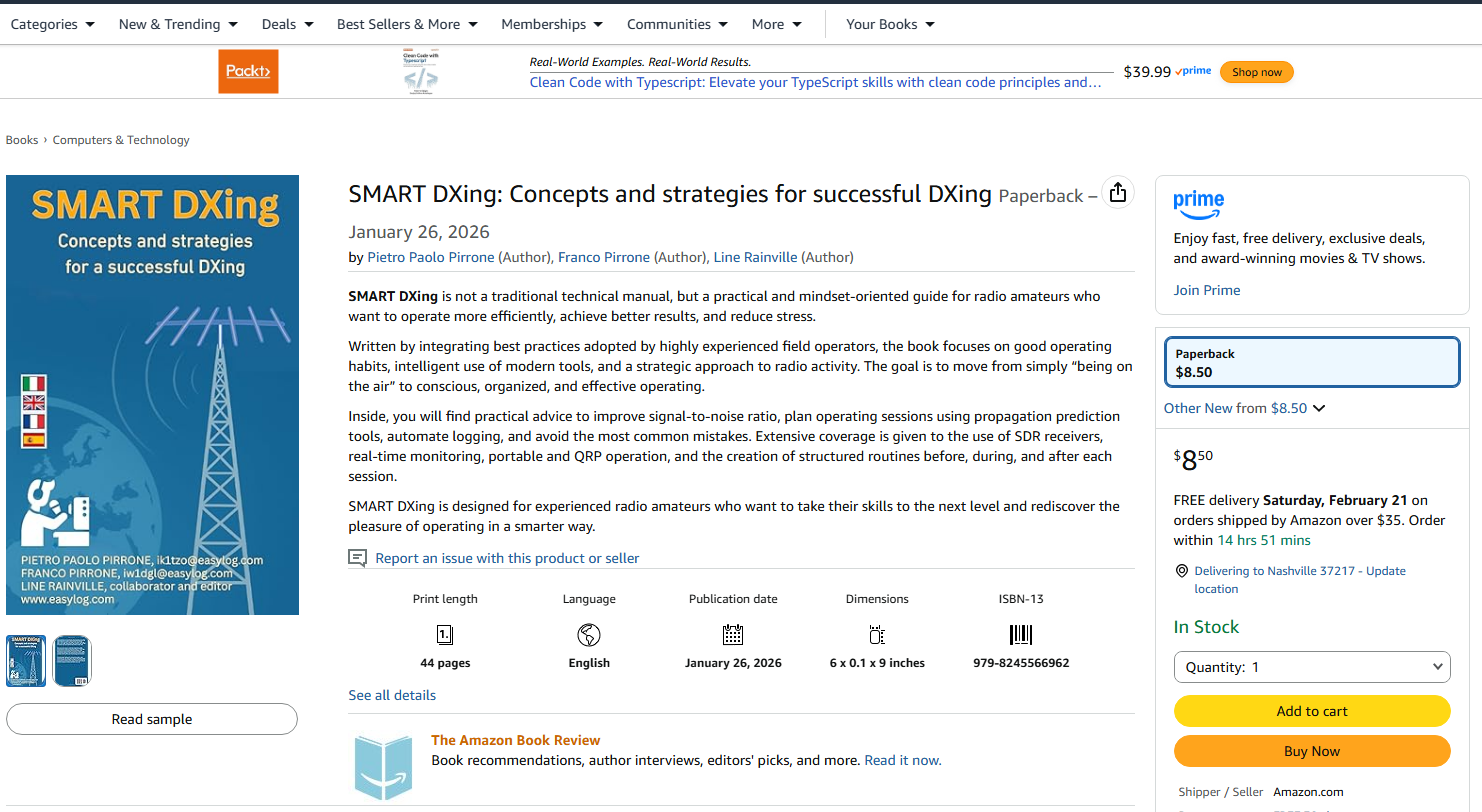Image resolution: width=1482 pixels, height=812 pixels.
Task: Click '6 x 0.1 x 9 inches' dimensions
Action: tap(877, 663)
